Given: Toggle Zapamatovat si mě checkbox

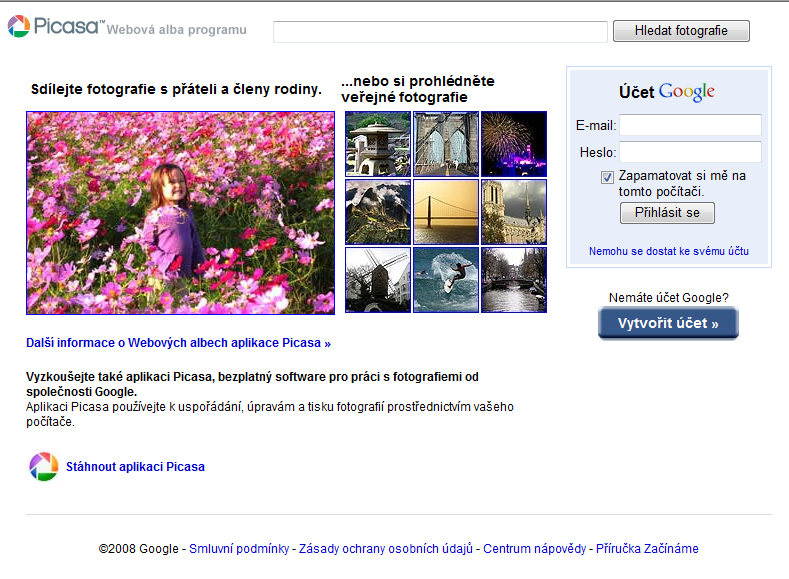Looking at the screenshot, I should click(x=607, y=177).
